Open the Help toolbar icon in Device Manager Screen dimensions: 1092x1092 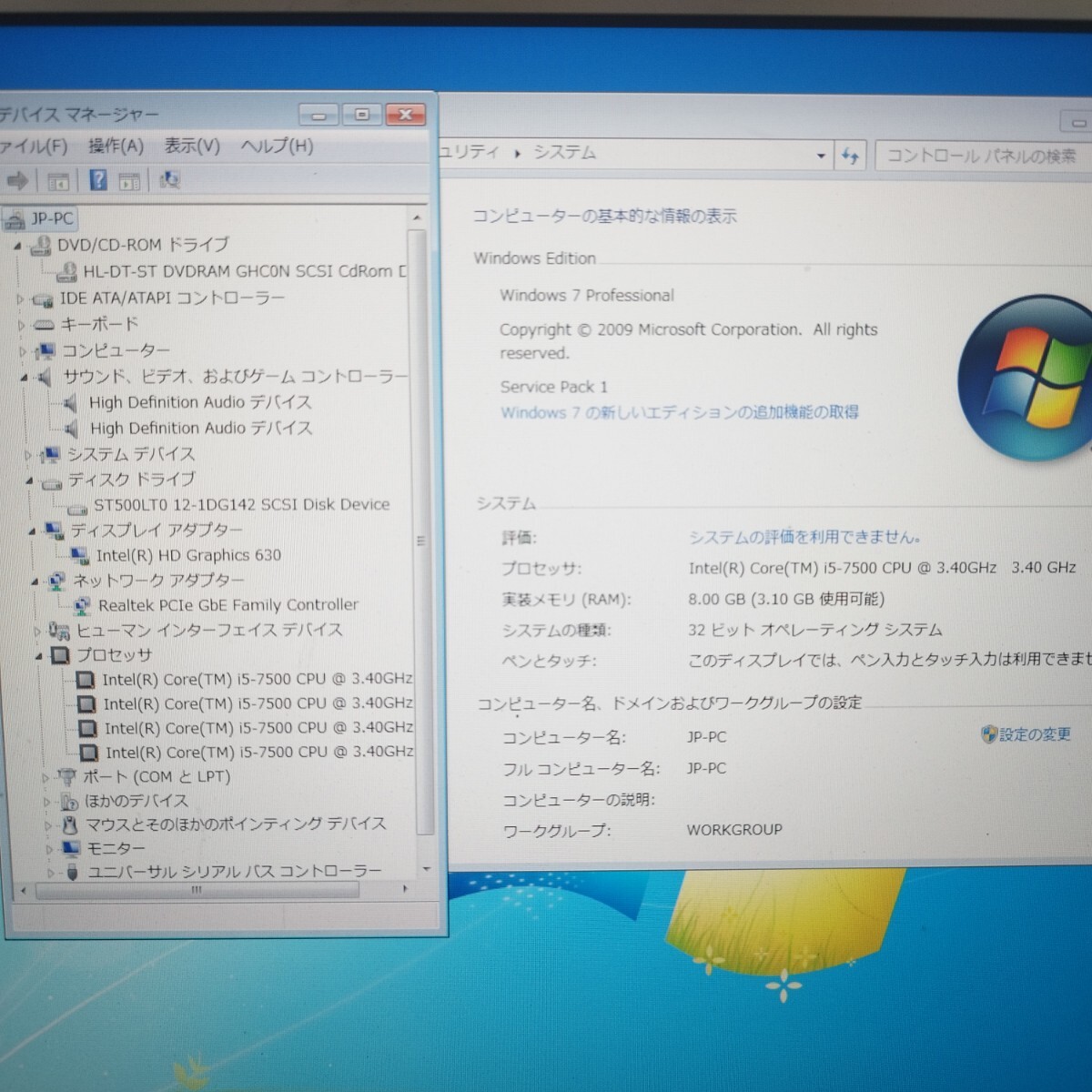(98, 180)
